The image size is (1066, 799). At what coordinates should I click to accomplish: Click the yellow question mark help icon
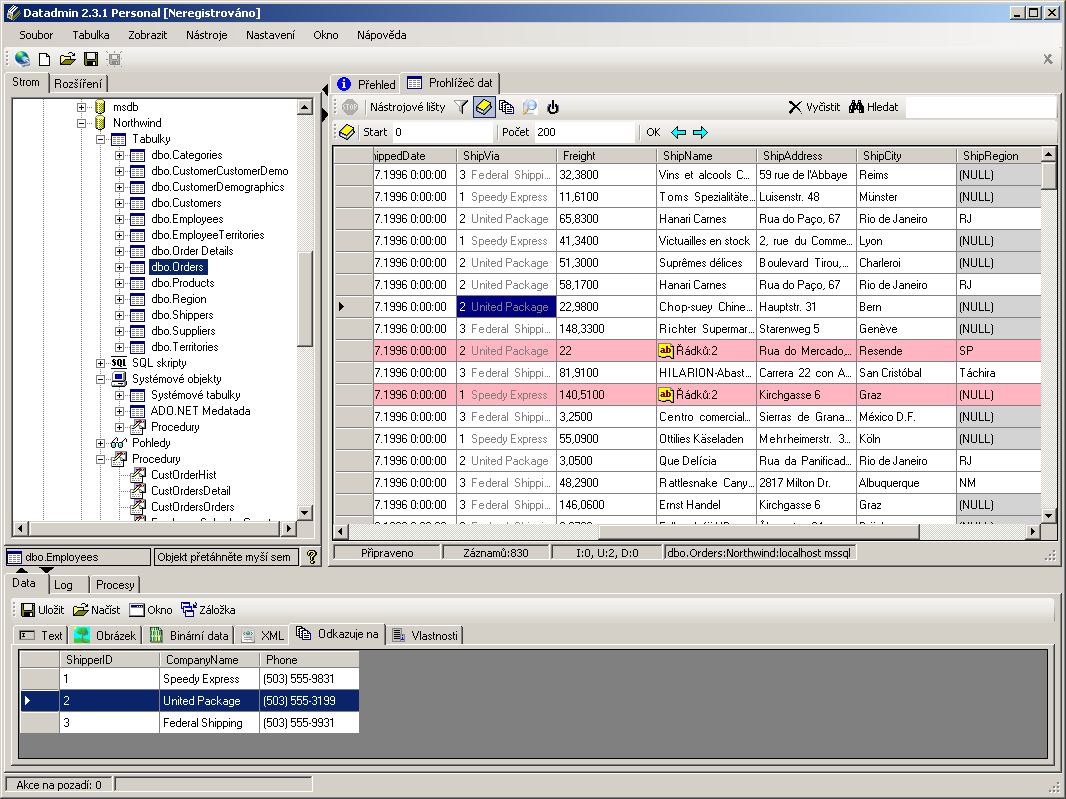311,557
